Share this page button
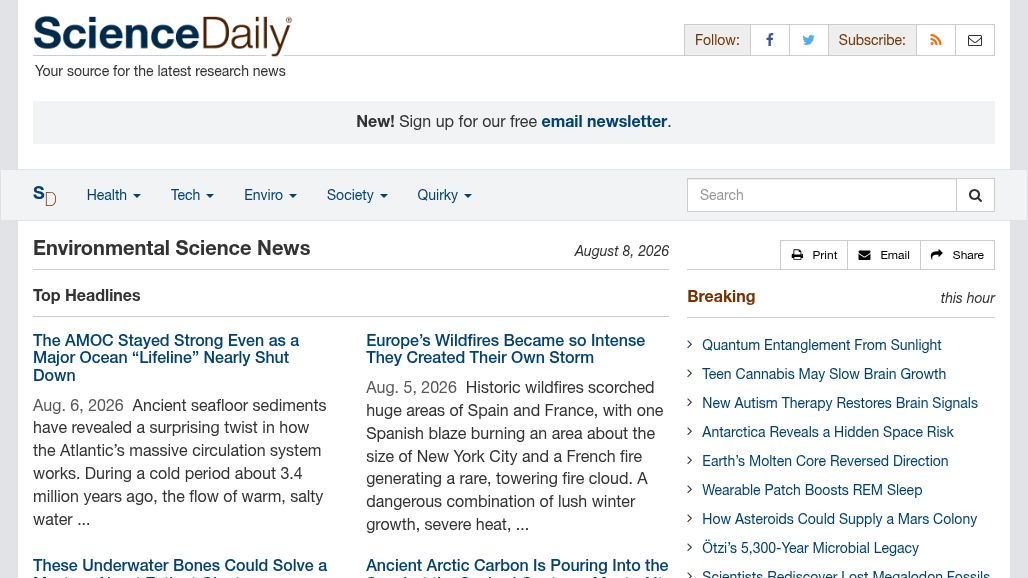Image resolution: width=1028 pixels, height=578 pixels. [957, 255]
